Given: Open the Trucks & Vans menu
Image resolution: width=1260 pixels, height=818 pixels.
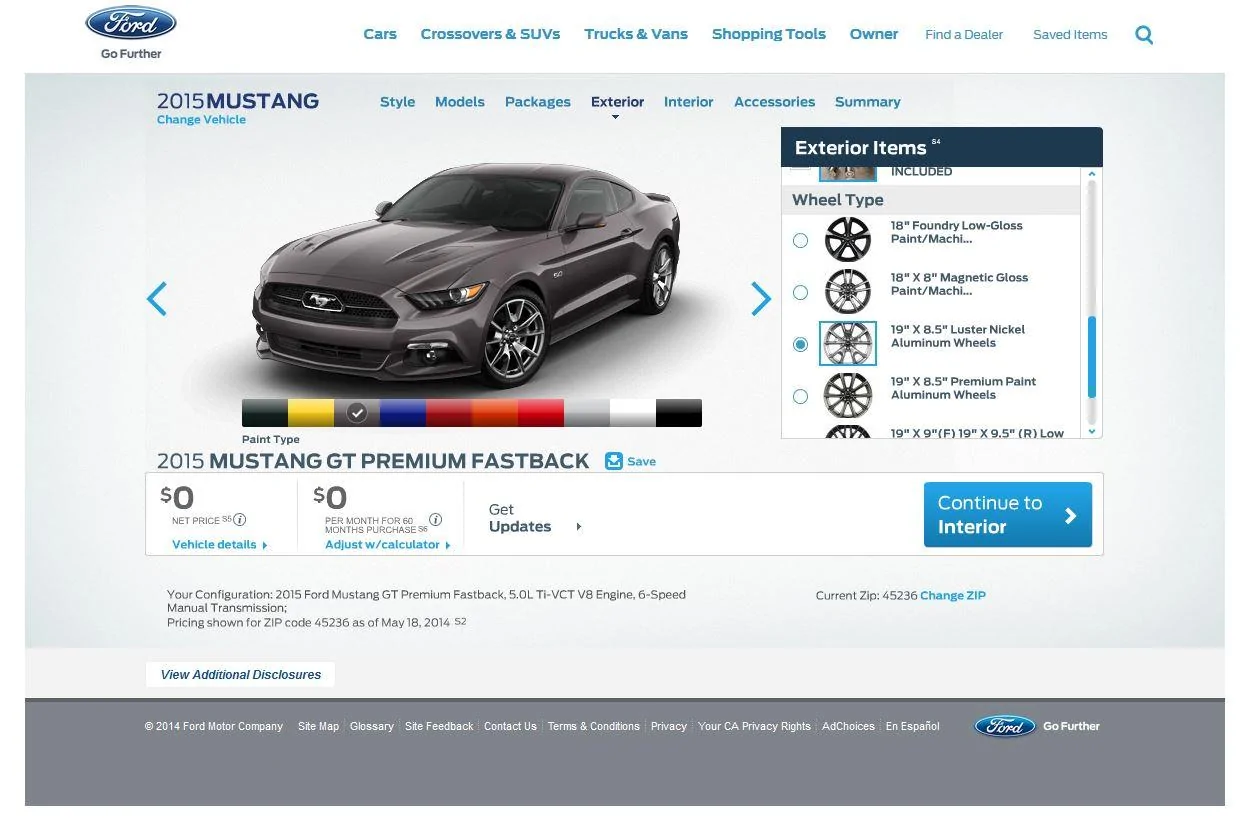Looking at the screenshot, I should 636,34.
